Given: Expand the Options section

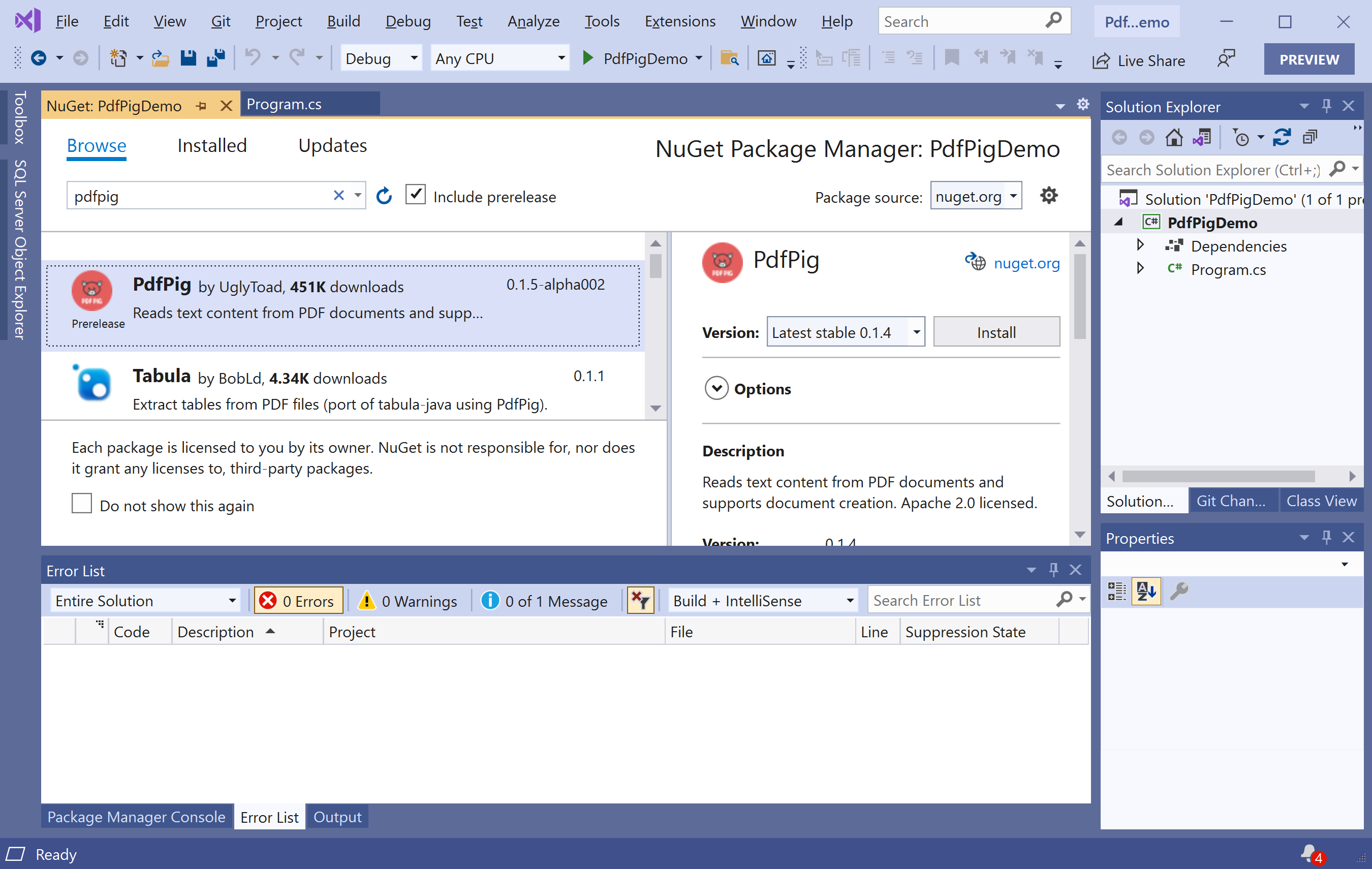Looking at the screenshot, I should (716, 389).
